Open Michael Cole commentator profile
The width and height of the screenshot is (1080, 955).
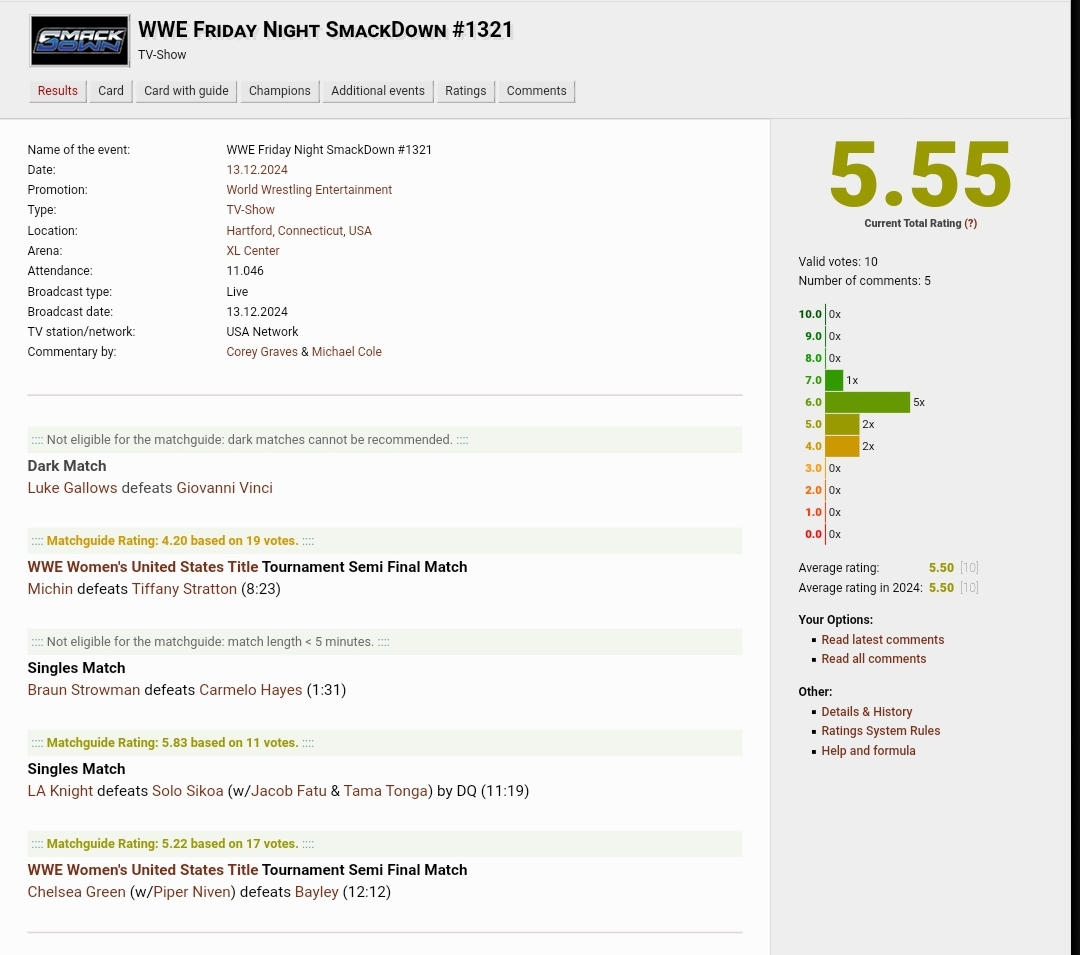pyautogui.click(x=346, y=352)
